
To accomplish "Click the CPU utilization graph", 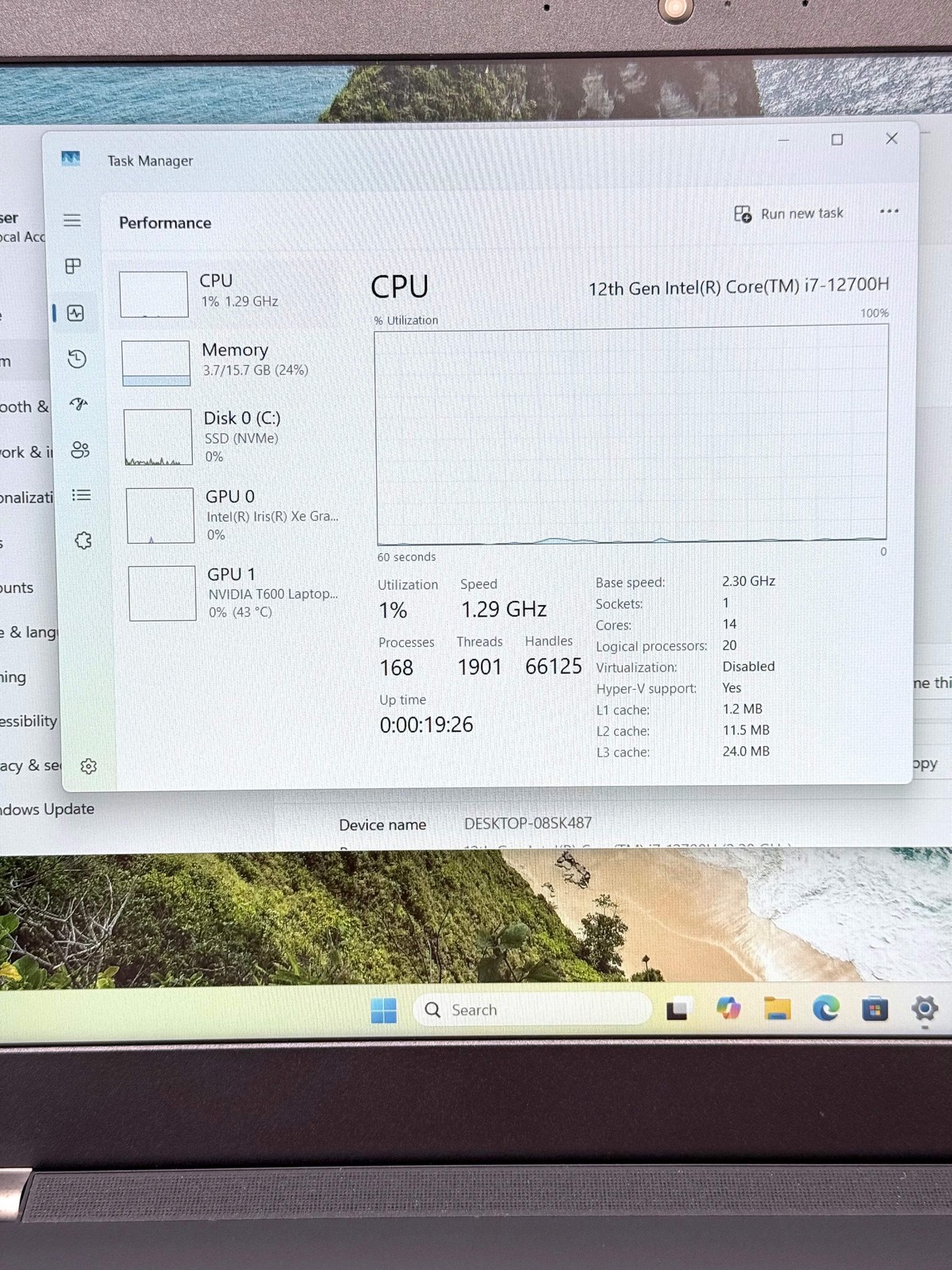I will (631, 436).
